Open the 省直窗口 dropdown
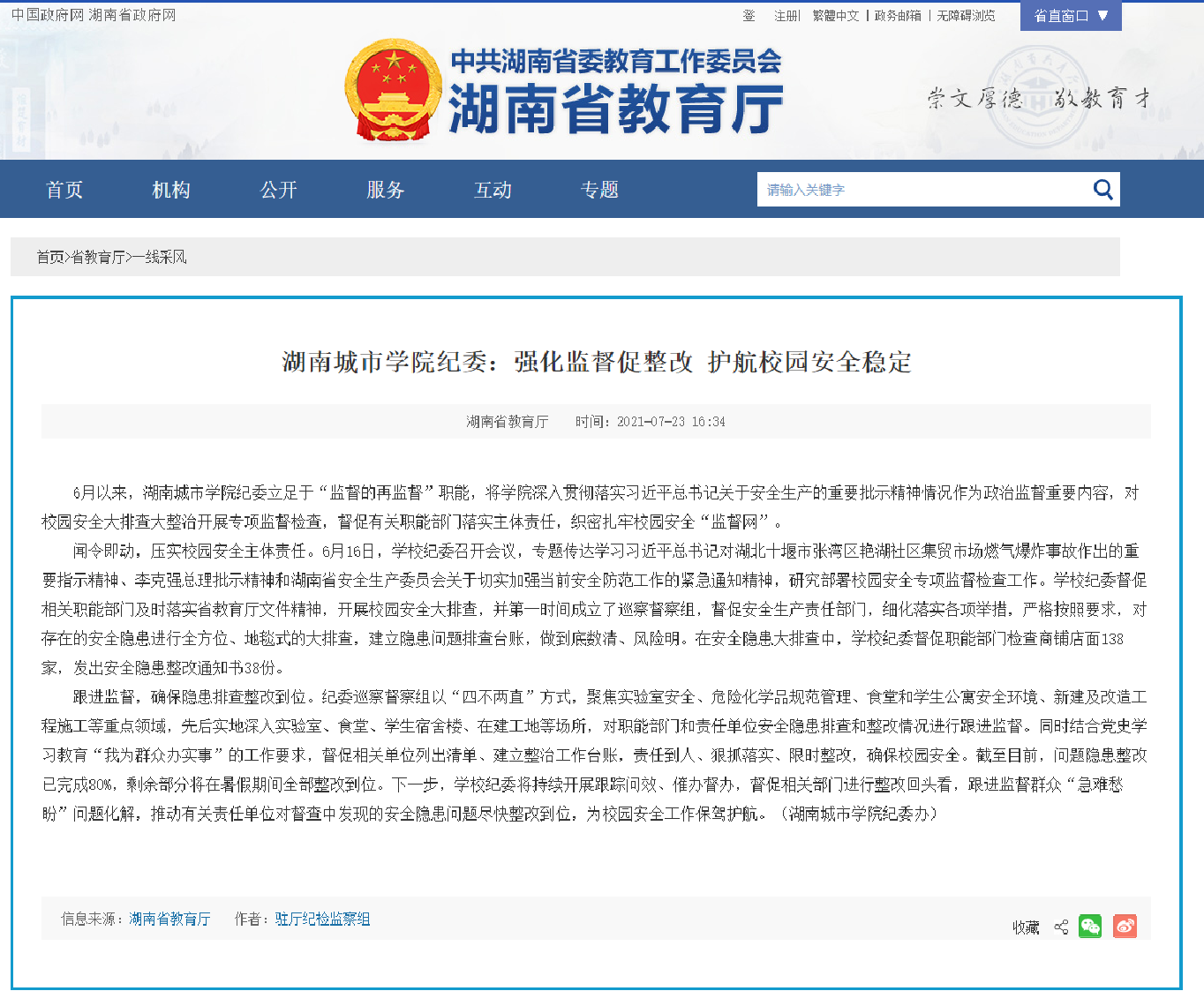 (x=1061, y=16)
